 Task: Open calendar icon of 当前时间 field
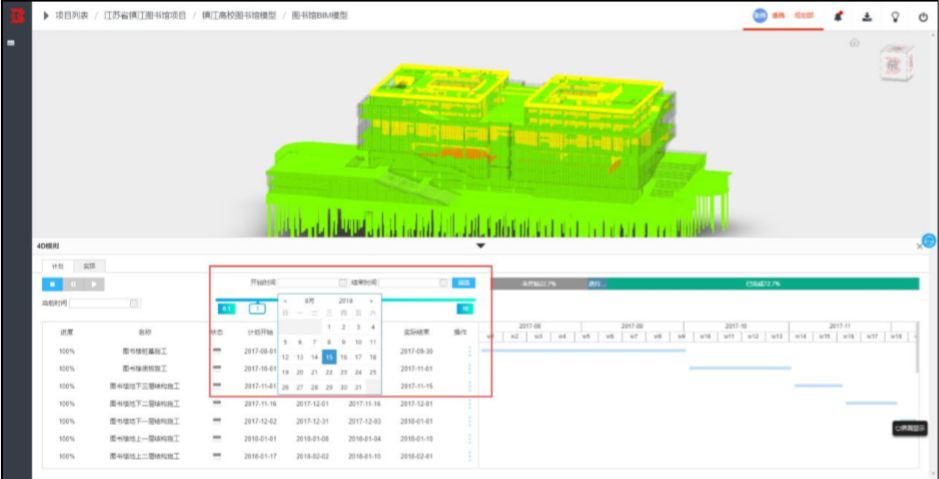(x=134, y=304)
